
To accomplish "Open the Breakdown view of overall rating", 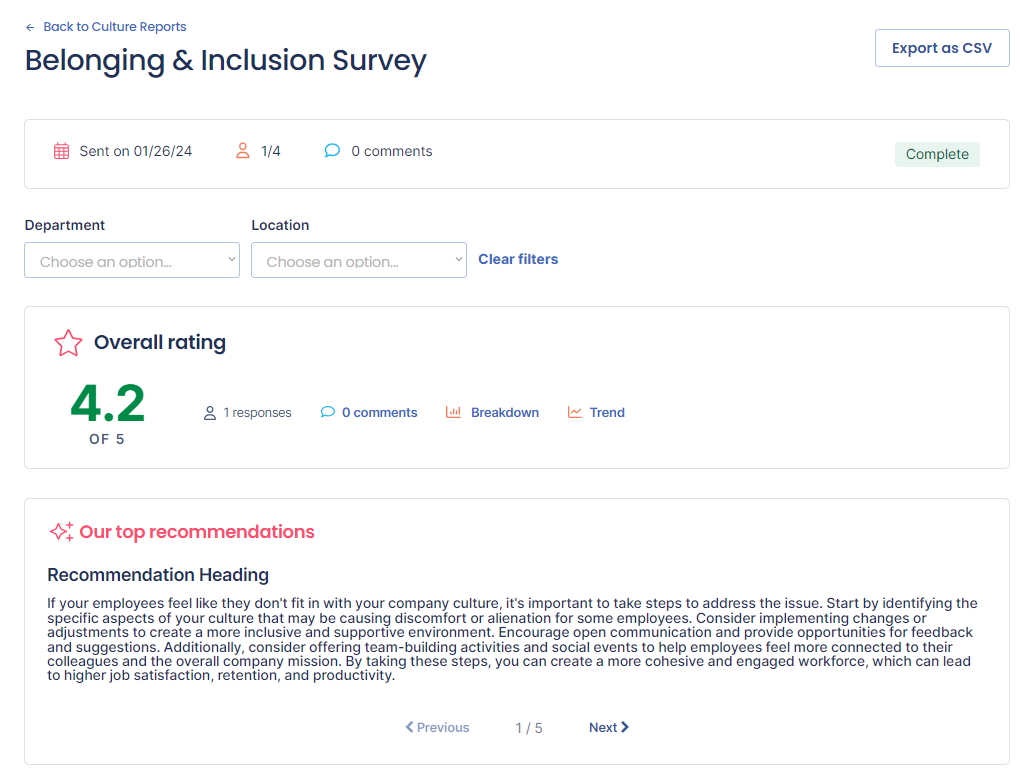I will 504,413.
